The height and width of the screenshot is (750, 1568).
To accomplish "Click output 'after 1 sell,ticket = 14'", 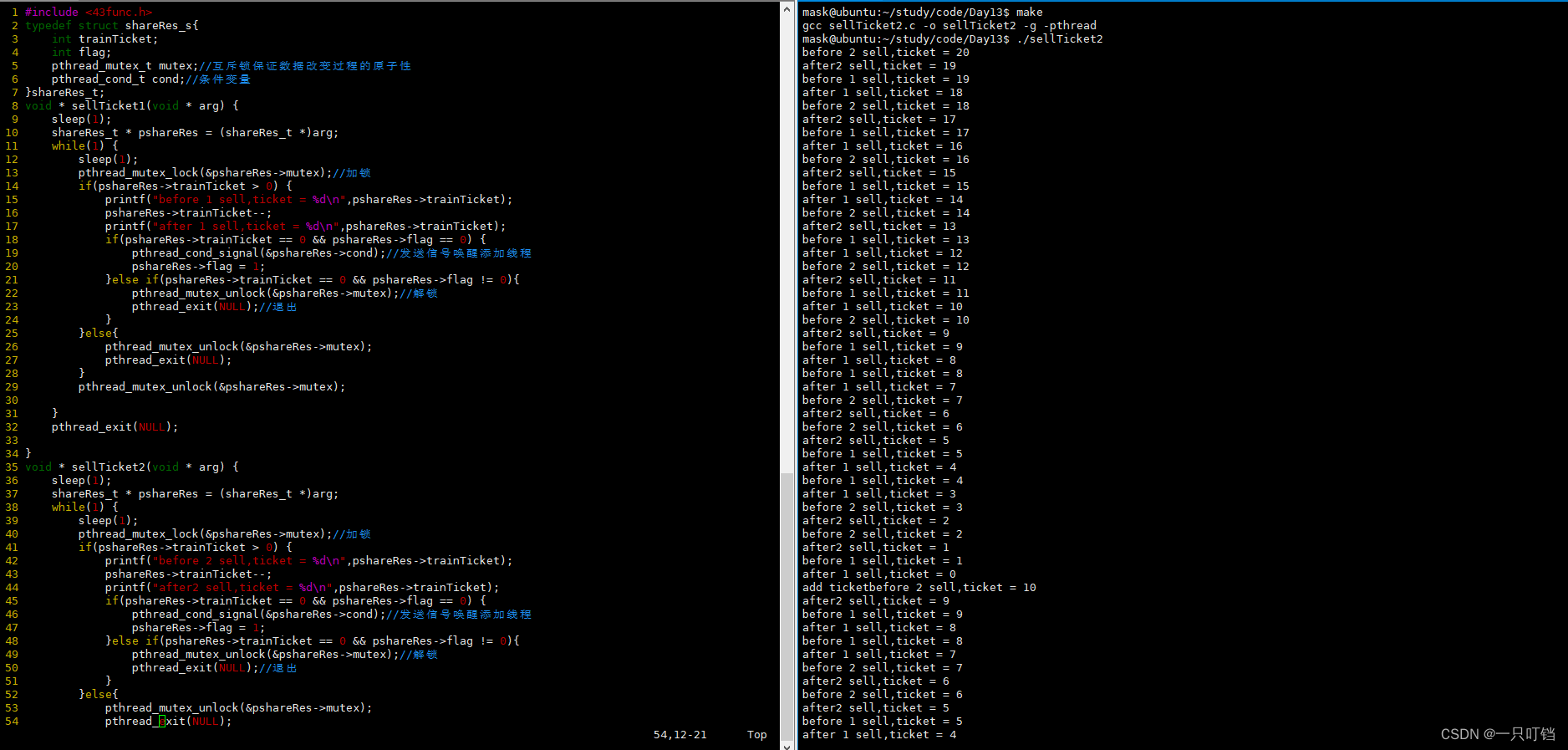I will click(x=883, y=199).
